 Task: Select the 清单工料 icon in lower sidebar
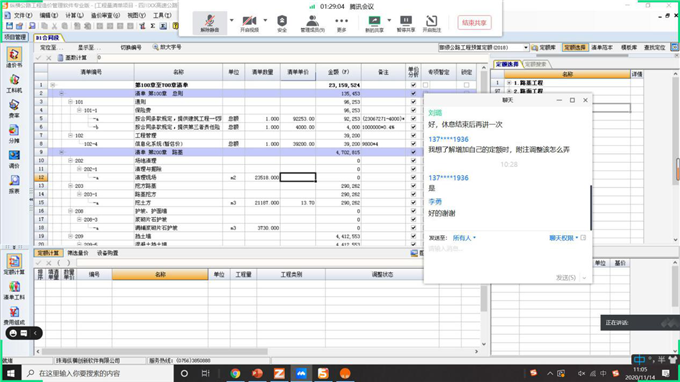coord(14,290)
